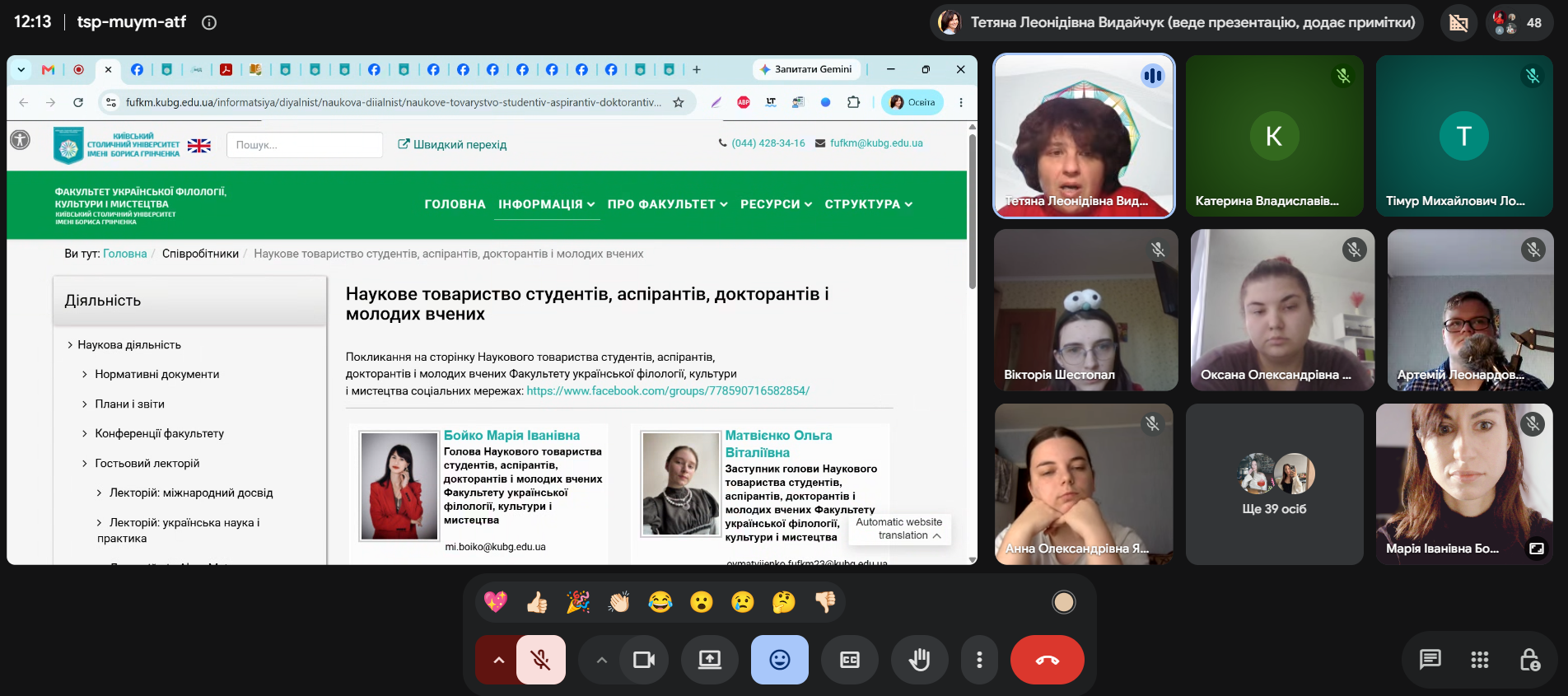Image resolution: width=1568 pixels, height=696 pixels.
Task: Toggle the camera on or off
Action: tap(644, 660)
